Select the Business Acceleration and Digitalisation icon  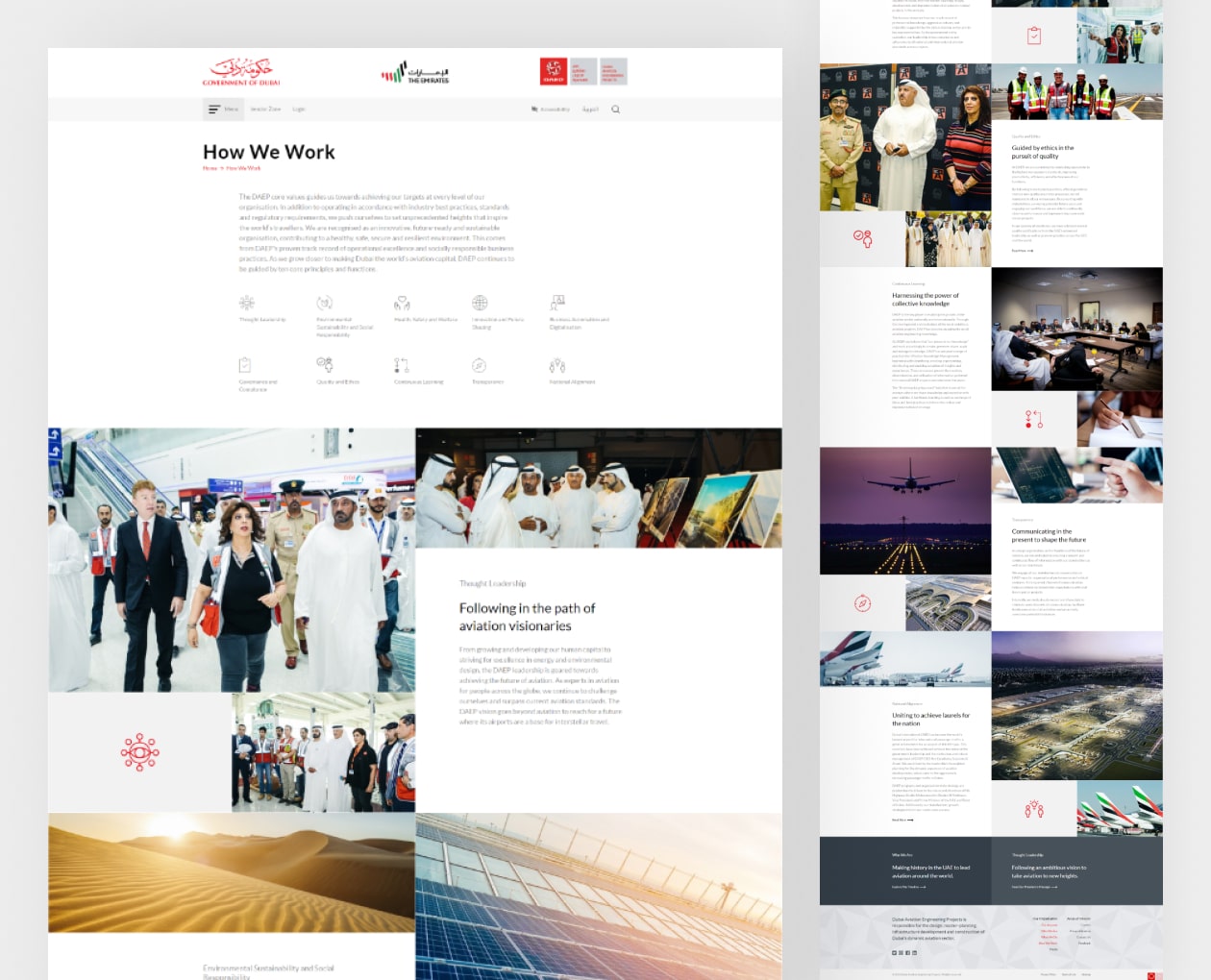tap(557, 303)
